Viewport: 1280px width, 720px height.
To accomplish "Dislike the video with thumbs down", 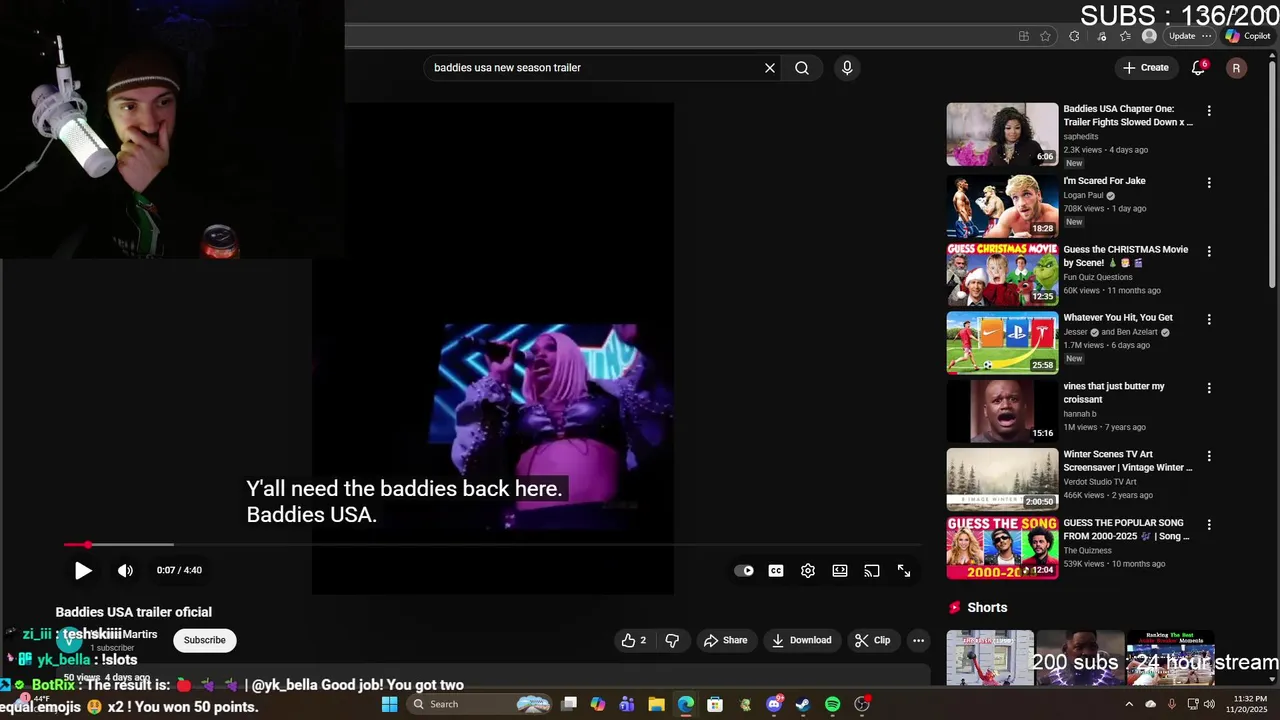I will click(x=672, y=640).
